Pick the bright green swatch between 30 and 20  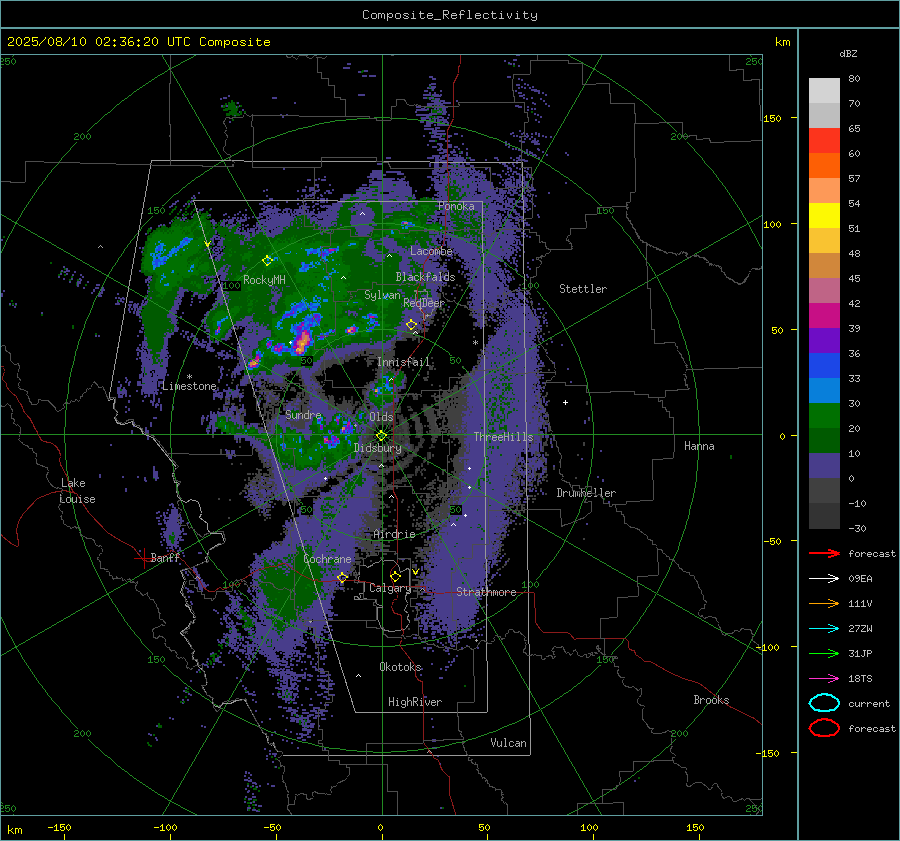[824, 415]
